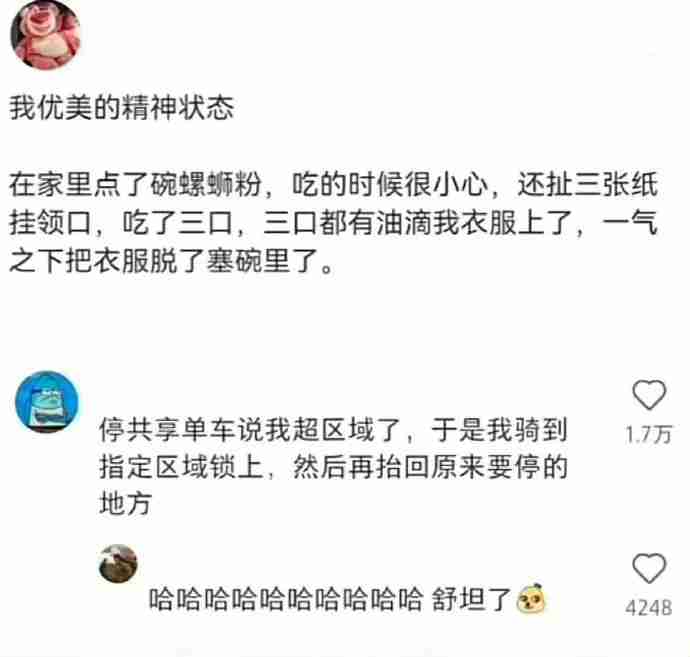690x657 pixels.
Task: Open the small reply author avatar
Action: click(118, 563)
